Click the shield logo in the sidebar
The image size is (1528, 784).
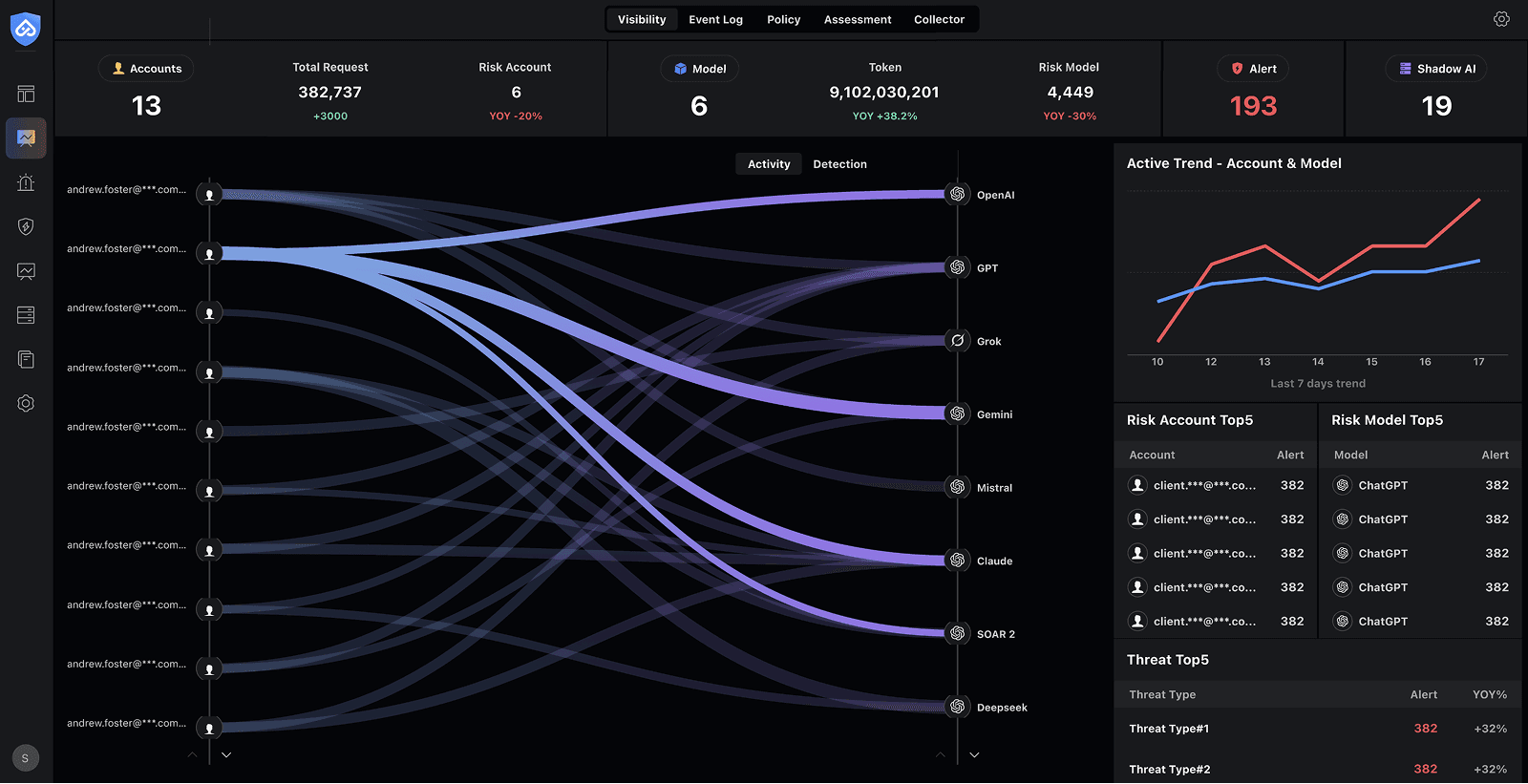coord(26,30)
